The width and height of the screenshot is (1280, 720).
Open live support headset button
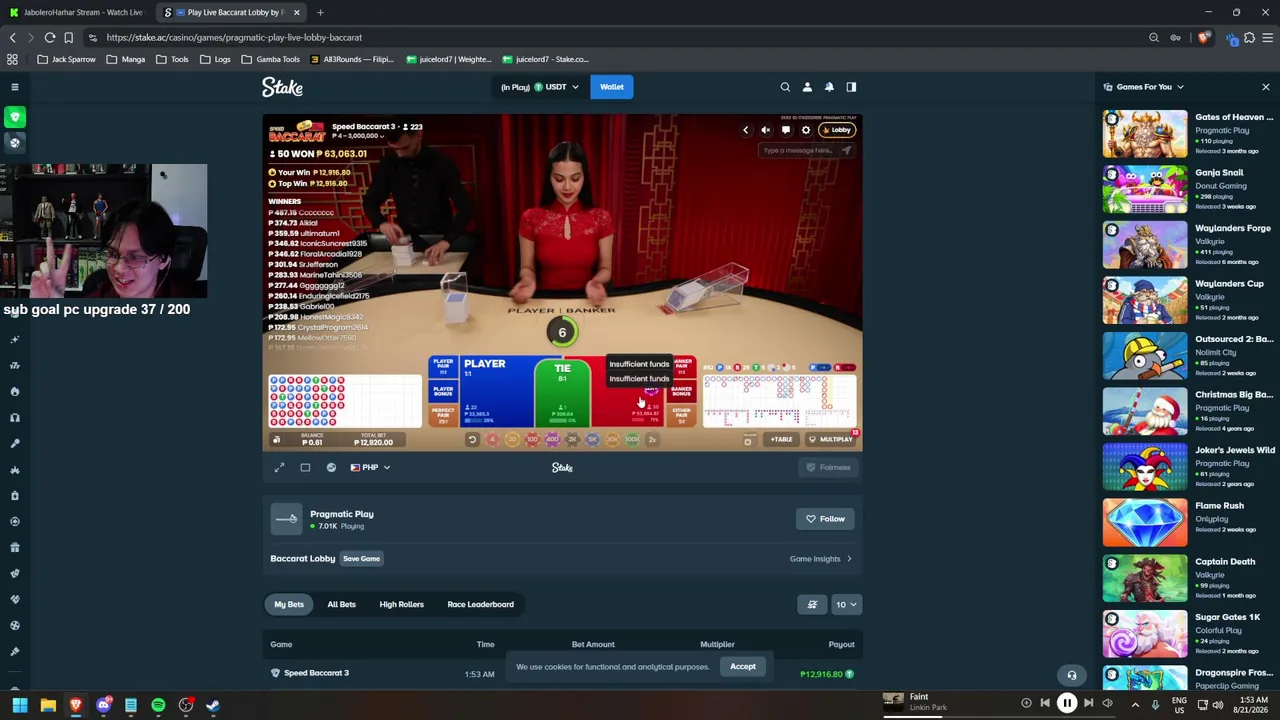coord(1071,675)
